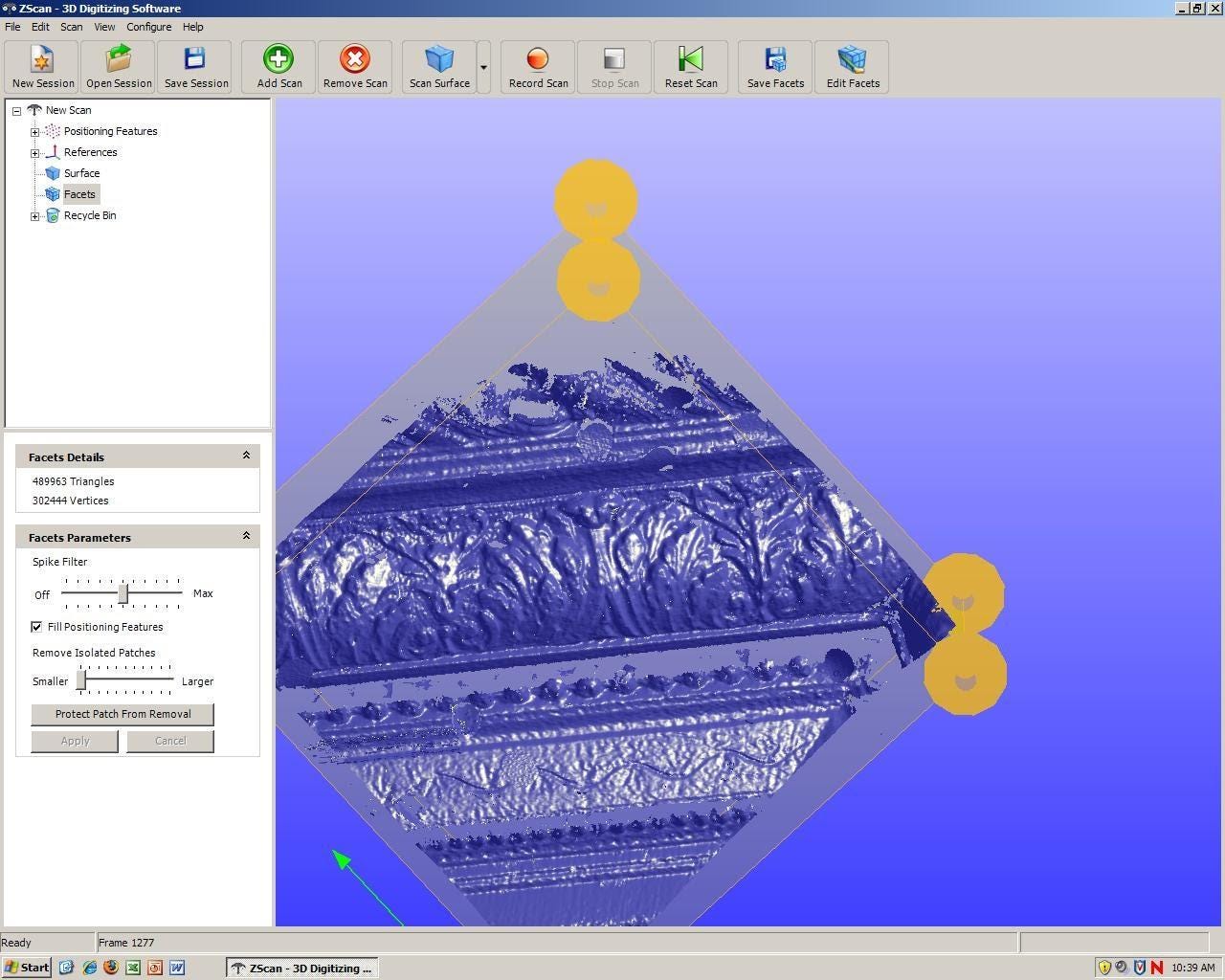Click the Recycle Bin icon in tree
Screen dimensions: 1225x980
53,215
